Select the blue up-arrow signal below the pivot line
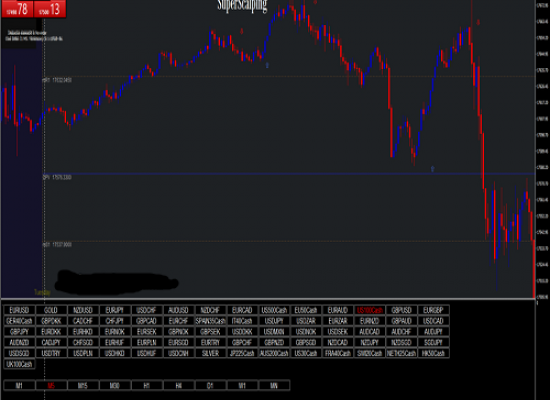This screenshot has height=400, width=550. (432, 169)
